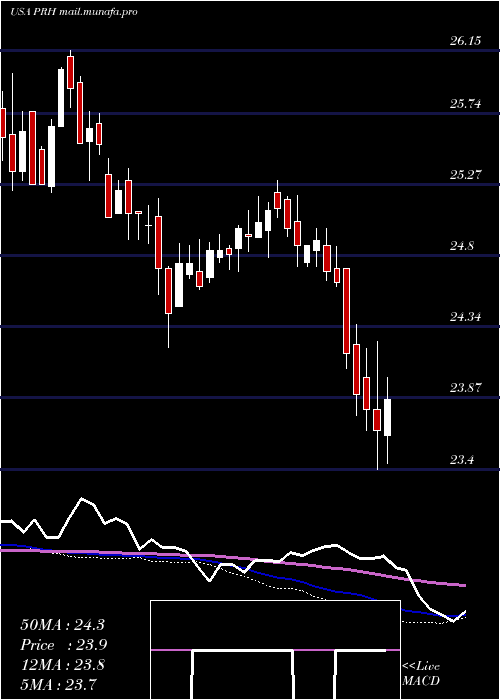The height and width of the screenshot is (700, 500).
Task: Click the 'USA PRH mail.munafa.pro' header text
Action: coord(73,12)
